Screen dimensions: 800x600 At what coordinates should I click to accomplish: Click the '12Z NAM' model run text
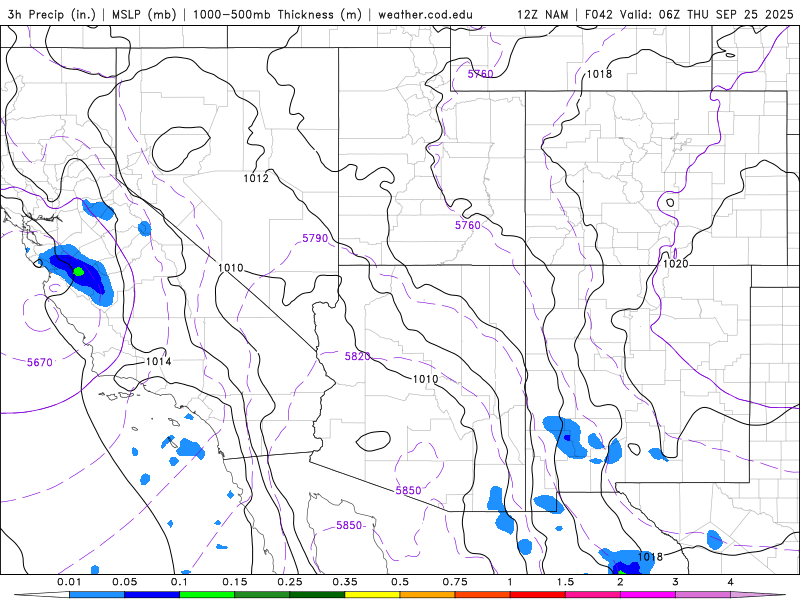click(x=542, y=14)
